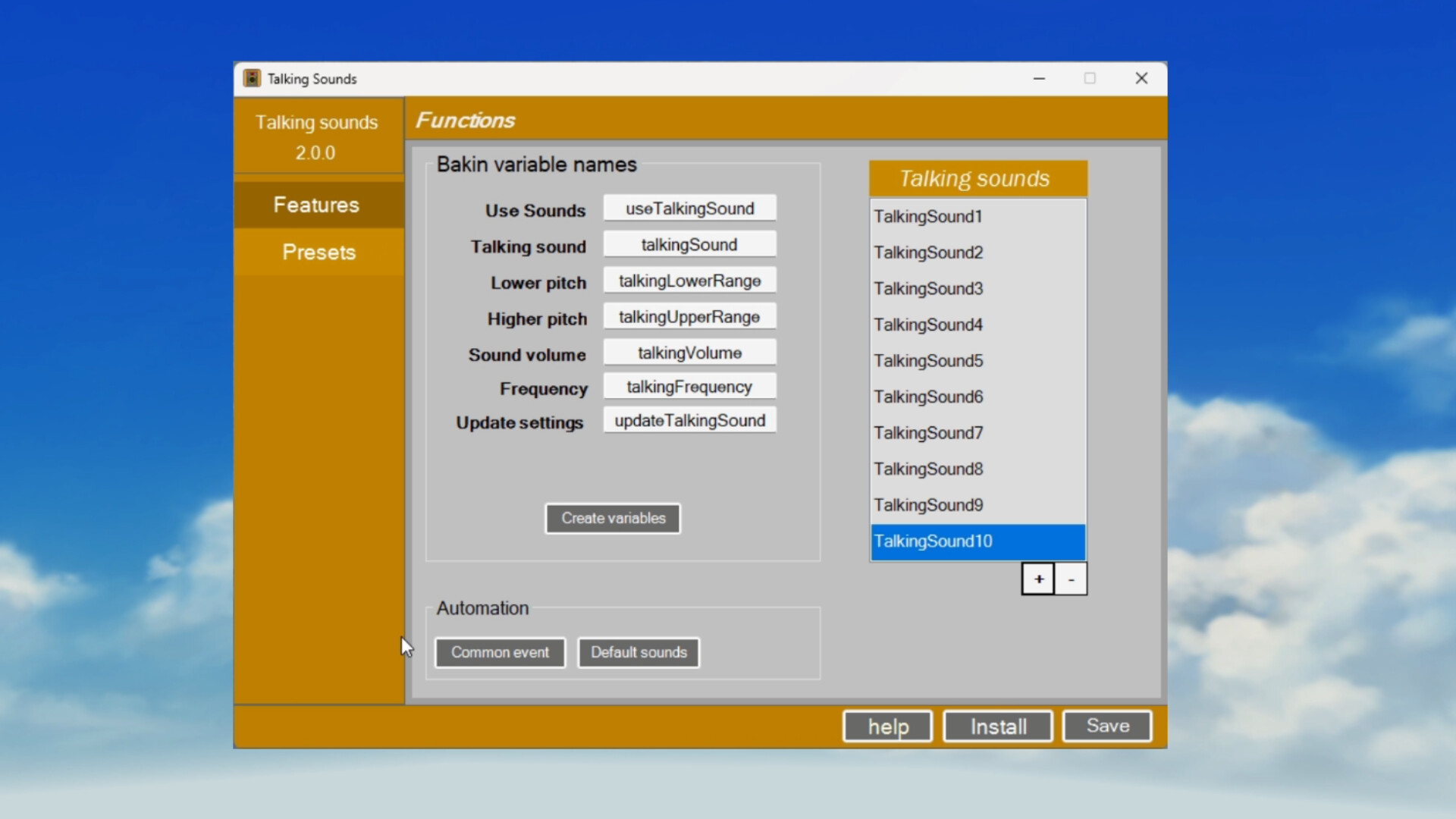Click the Talking Sounds speaker icon in title bar
This screenshot has width=1456, height=819.
[x=252, y=78]
